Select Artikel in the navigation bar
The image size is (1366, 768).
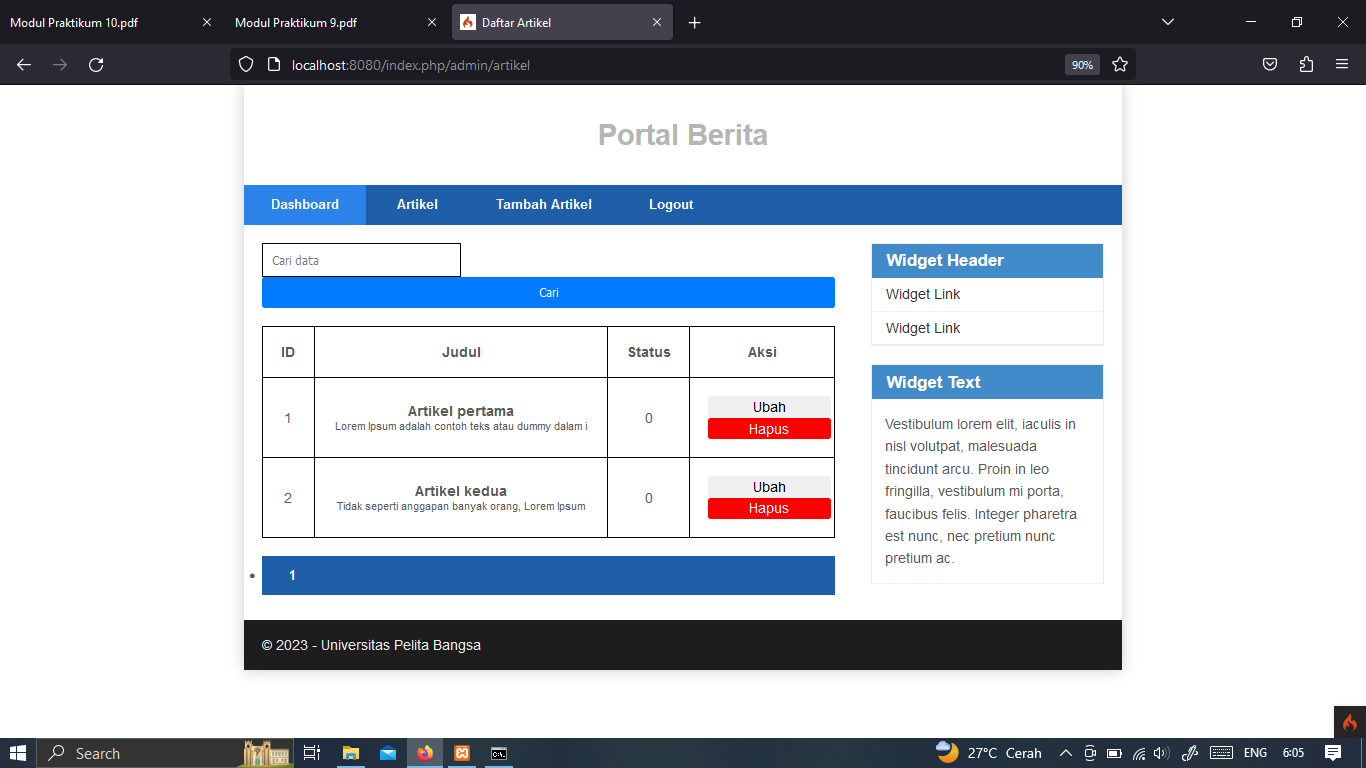point(416,204)
